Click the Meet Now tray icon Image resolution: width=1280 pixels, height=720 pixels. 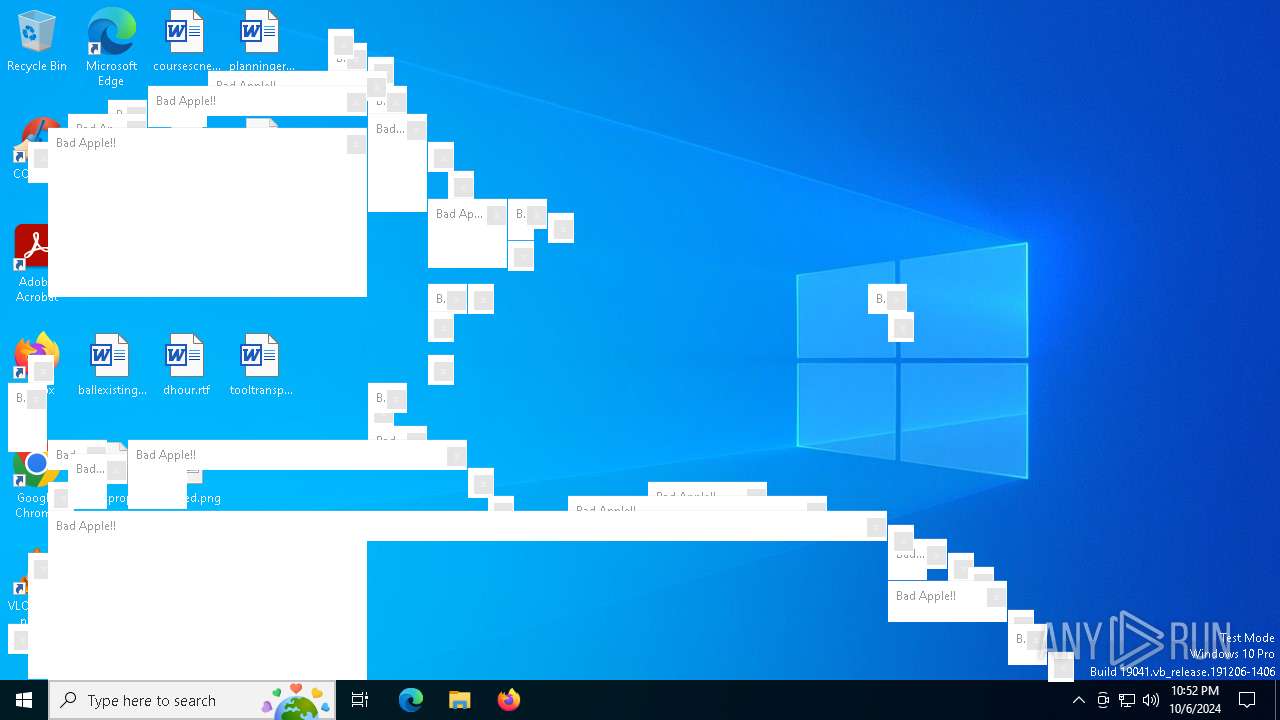pos(1103,700)
